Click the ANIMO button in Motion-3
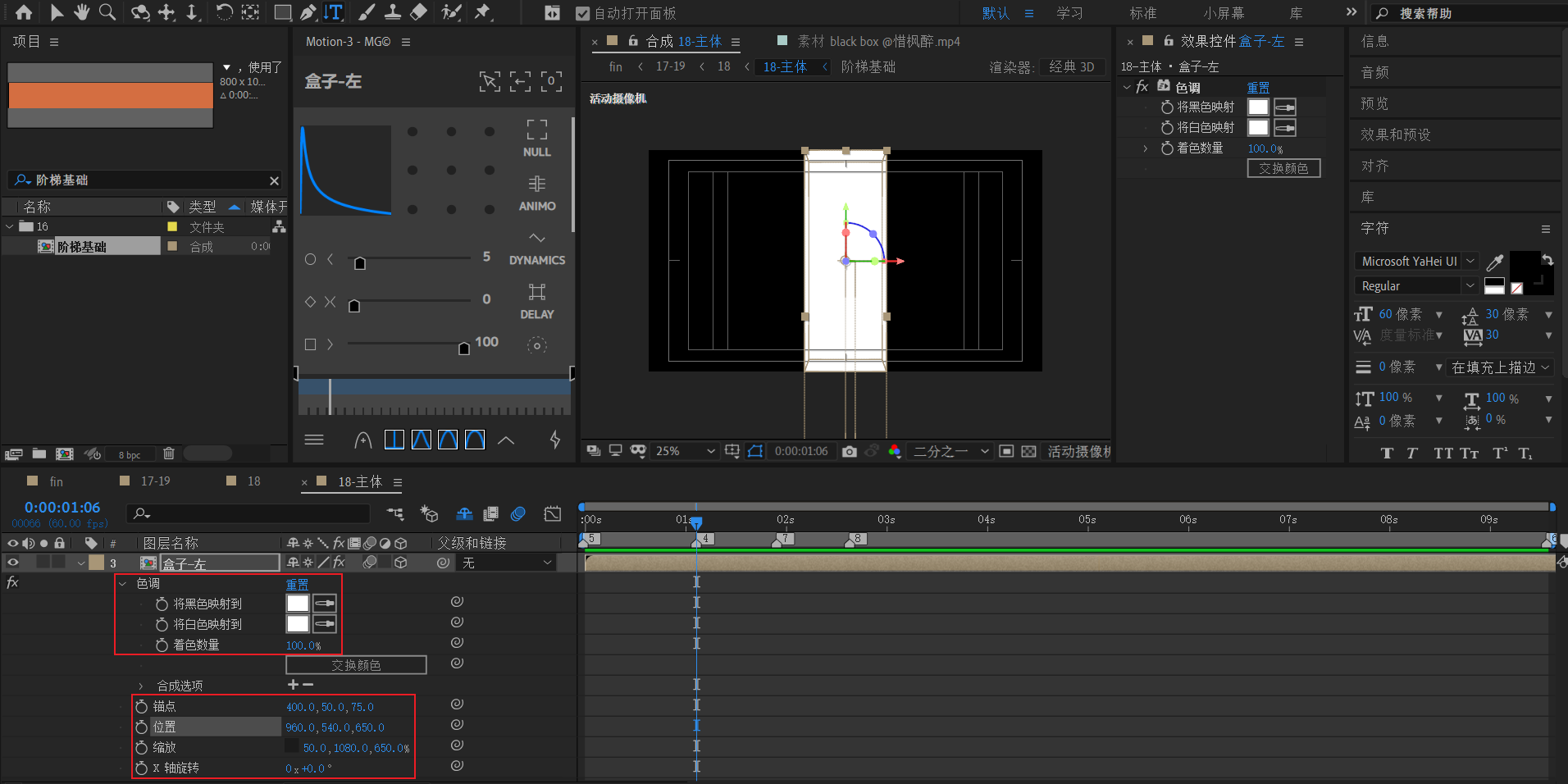1568x784 pixels. pyautogui.click(x=537, y=193)
